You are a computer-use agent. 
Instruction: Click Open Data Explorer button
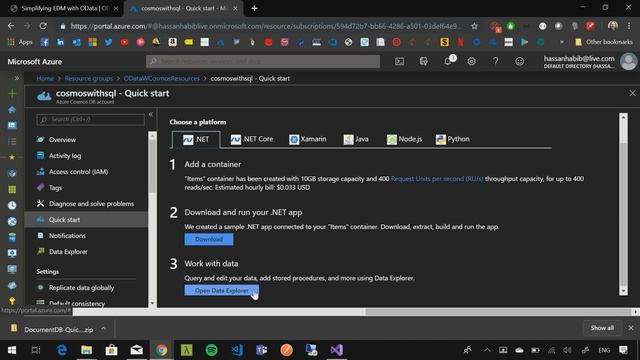click(x=222, y=291)
